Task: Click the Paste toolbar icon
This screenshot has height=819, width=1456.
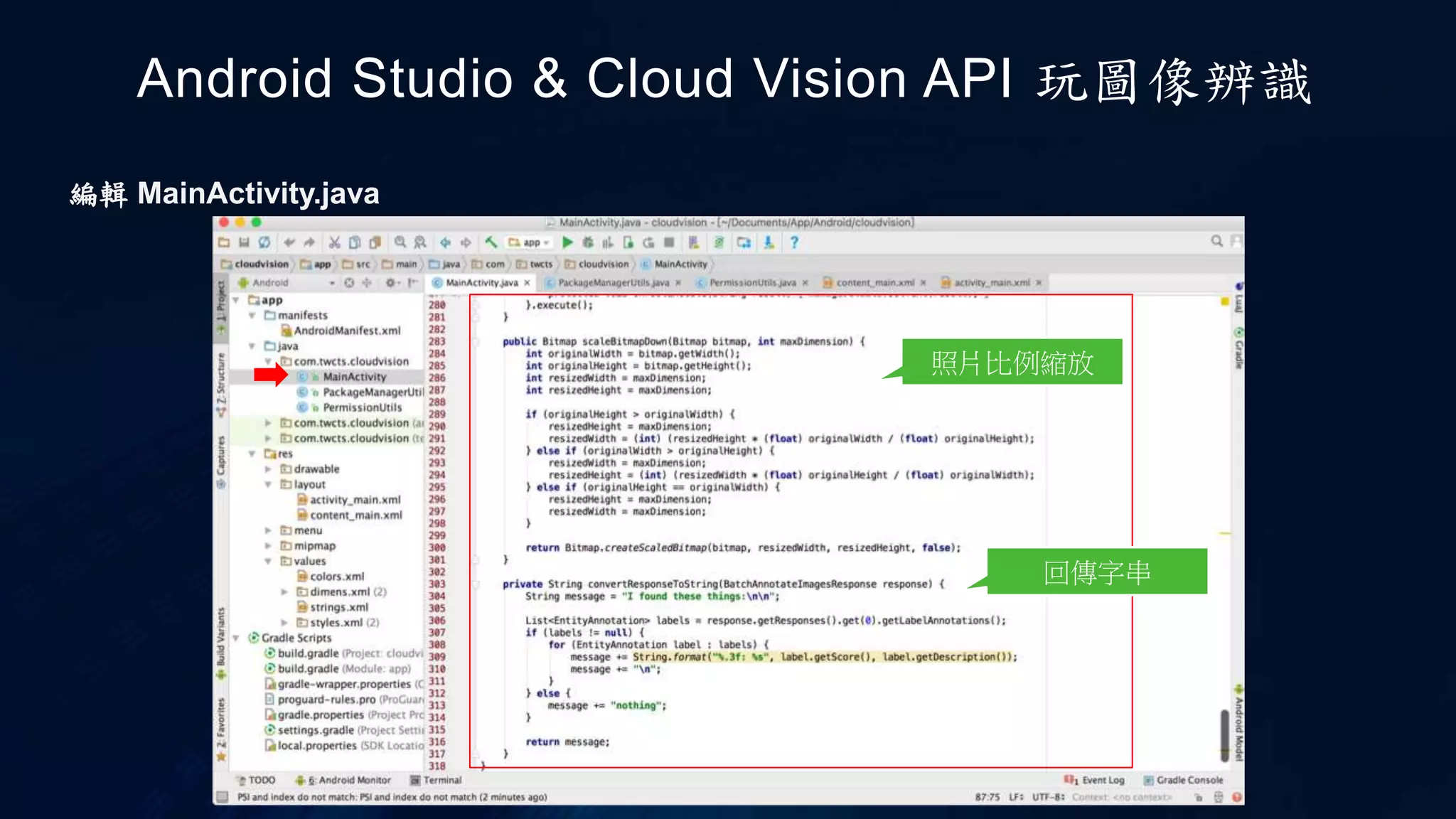Action: 375,242
